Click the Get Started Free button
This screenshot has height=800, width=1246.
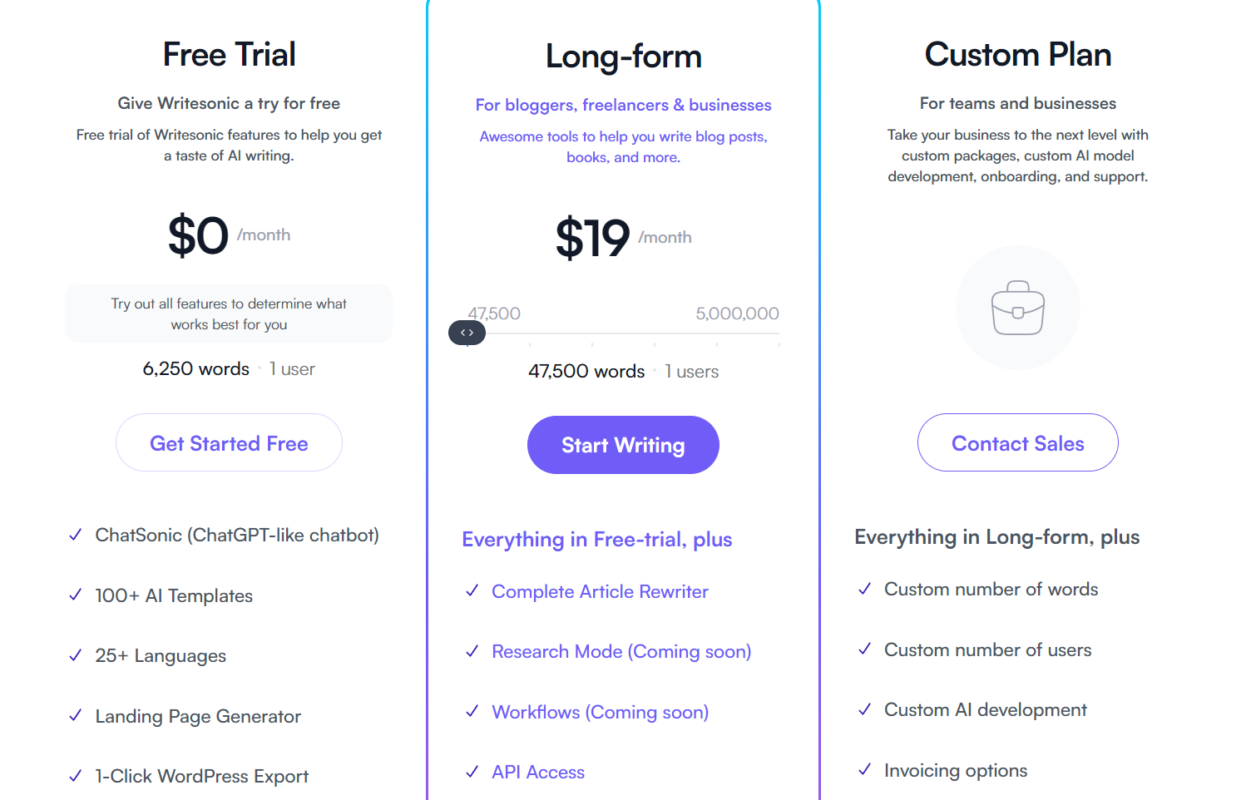229,443
